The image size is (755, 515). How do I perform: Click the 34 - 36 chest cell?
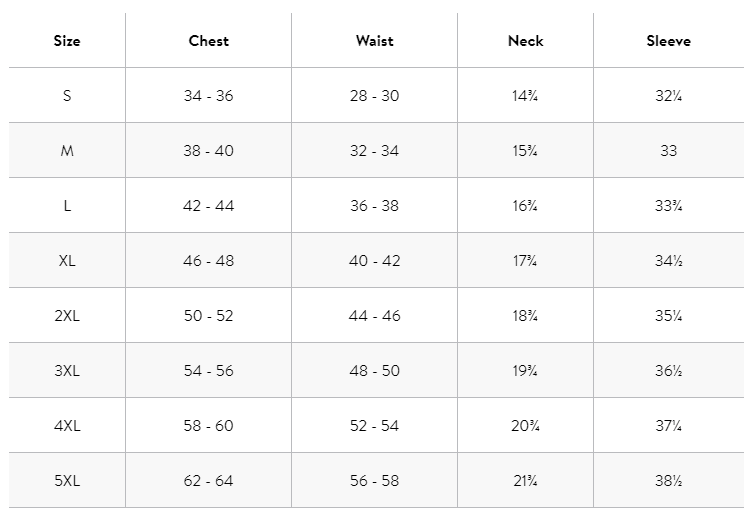(x=208, y=96)
